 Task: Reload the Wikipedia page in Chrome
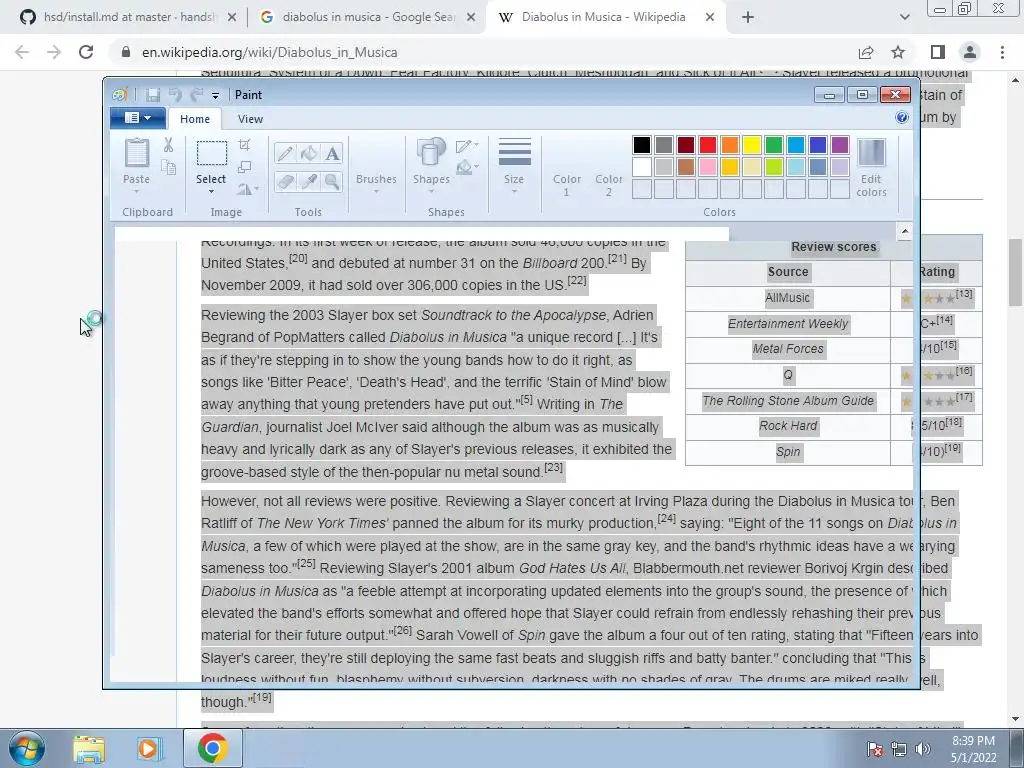coord(86,52)
